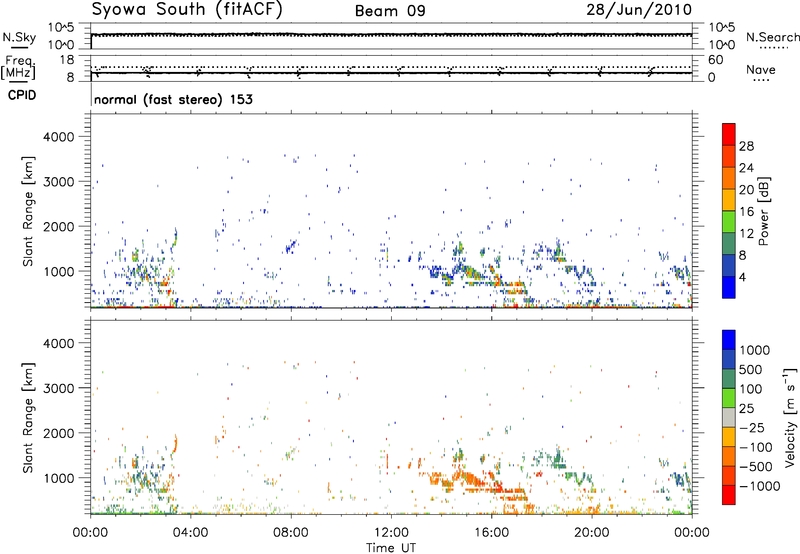Click the "Time UT" axis label
The image size is (800, 554).
391,548
